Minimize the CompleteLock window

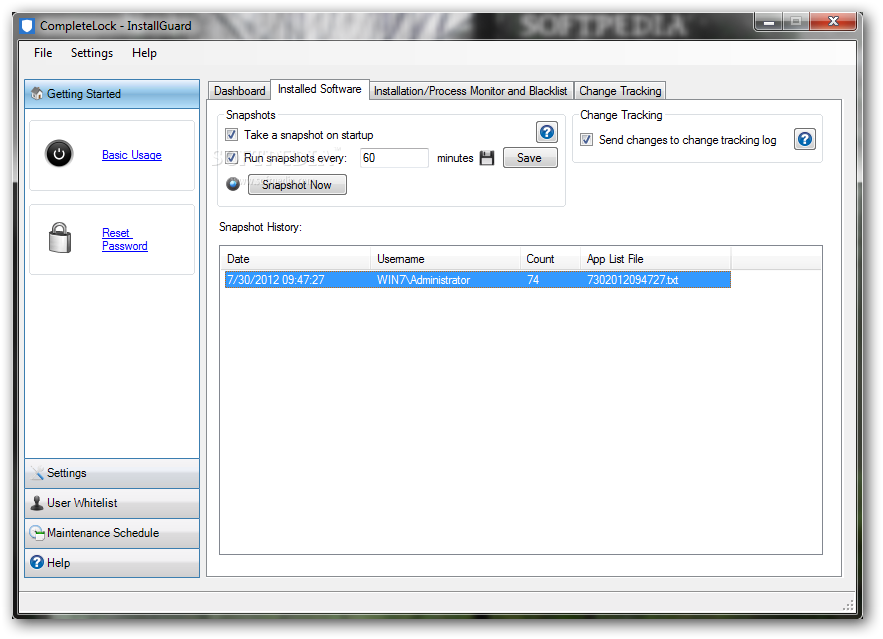click(769, 22)
